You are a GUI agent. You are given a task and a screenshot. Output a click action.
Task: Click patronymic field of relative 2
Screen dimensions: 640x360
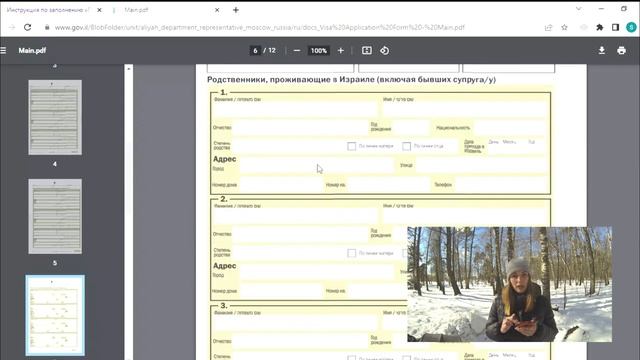point(300,234)
